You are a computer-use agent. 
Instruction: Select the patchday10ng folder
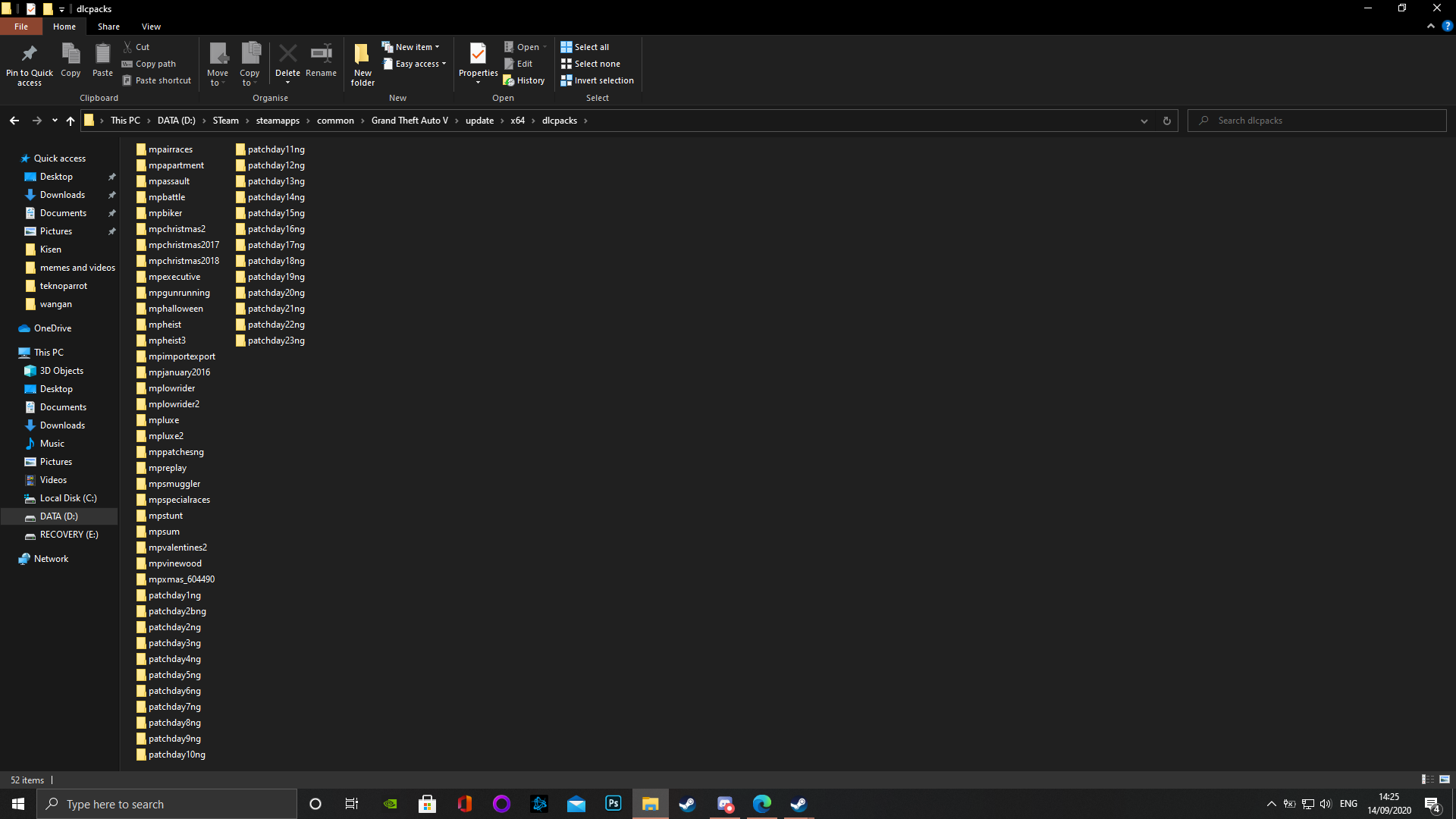[171, 755]
